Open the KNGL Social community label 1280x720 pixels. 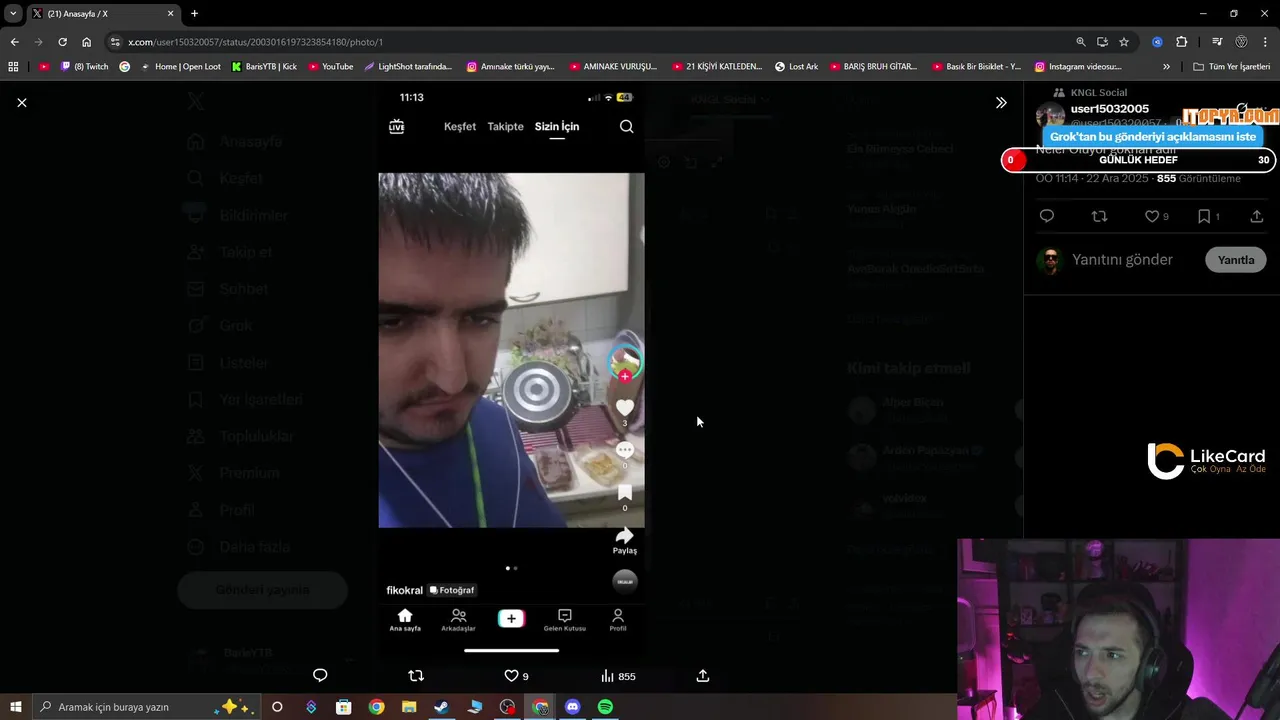coord(1098,93)
